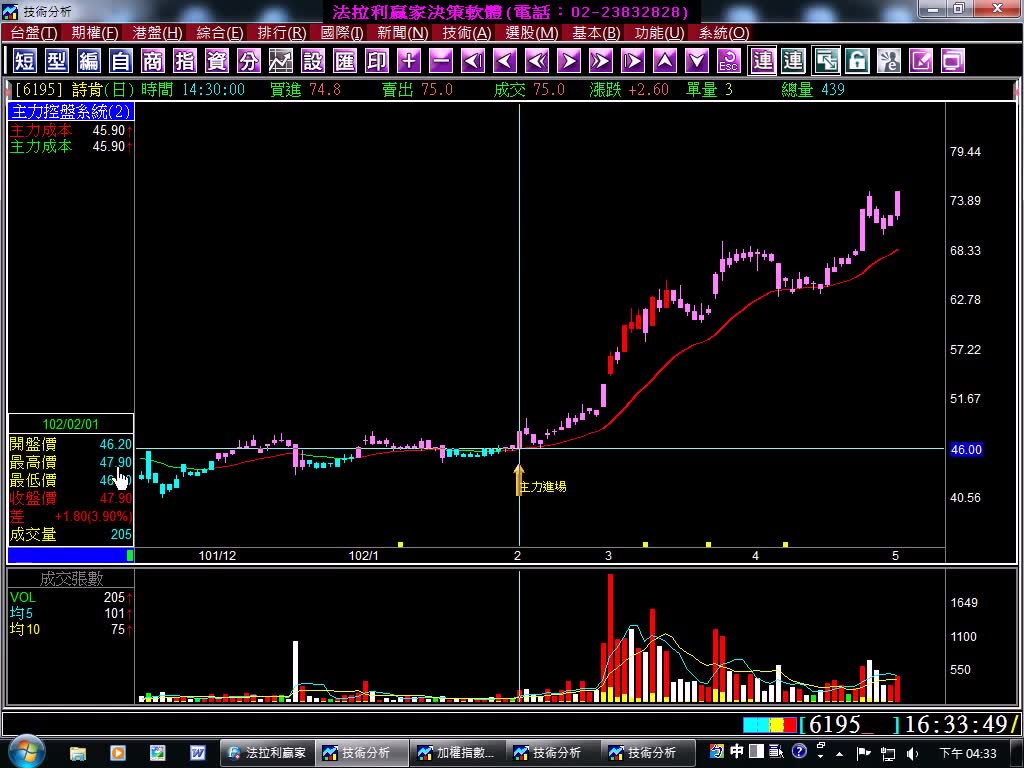This screenshot has width=1024, height=768.
Task: Open the file explorer taskbar icon
Action: click(x=78, y=753)
